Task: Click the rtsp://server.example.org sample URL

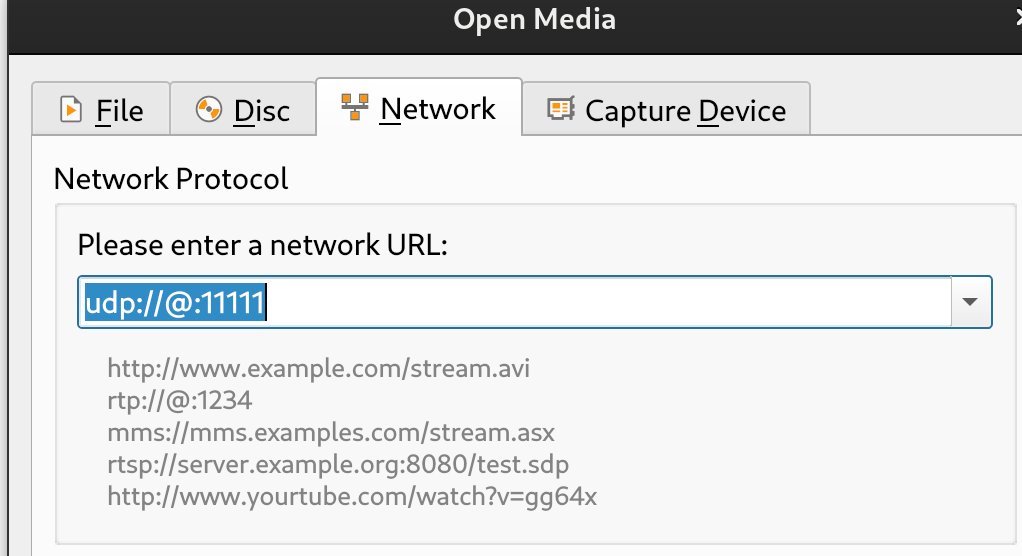Action: pyautogui.click(x=339, y=464)
